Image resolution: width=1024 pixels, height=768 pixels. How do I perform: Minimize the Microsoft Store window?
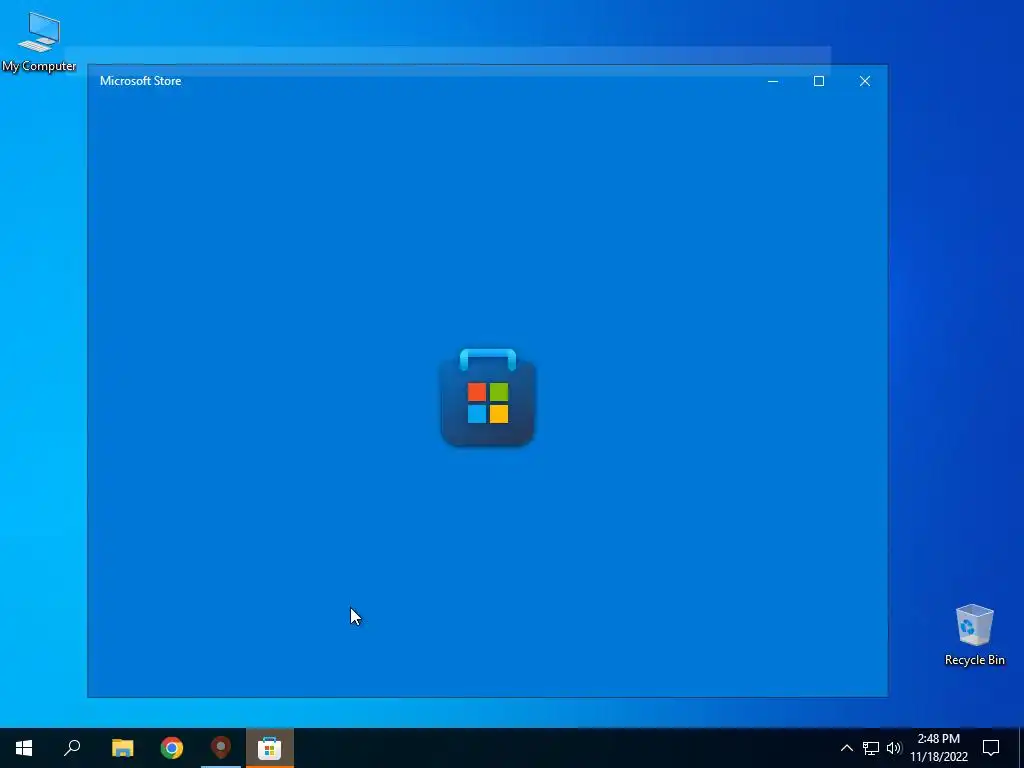pos(773,81)
